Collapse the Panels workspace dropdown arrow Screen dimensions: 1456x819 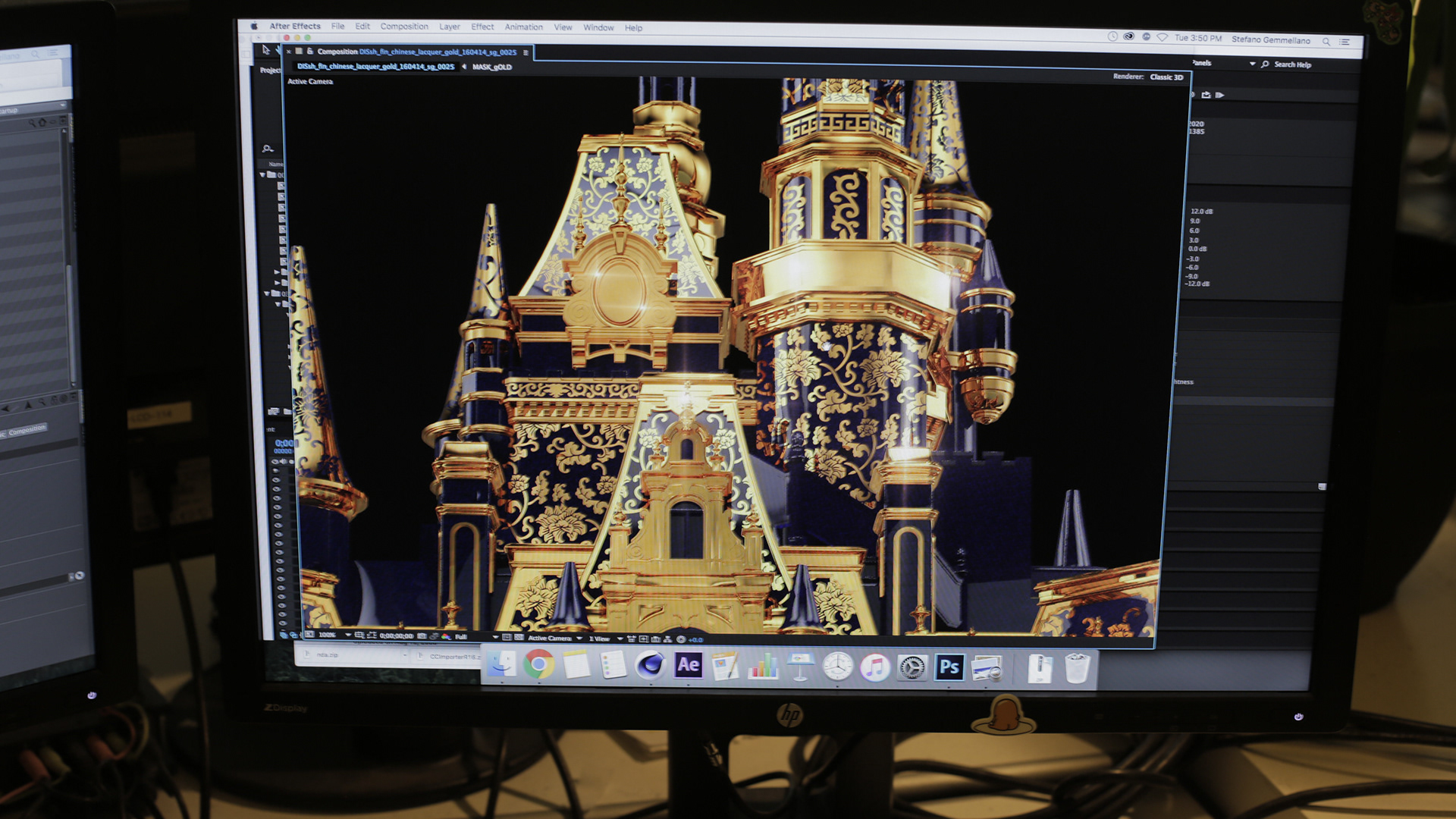[x=1252, y=64]
